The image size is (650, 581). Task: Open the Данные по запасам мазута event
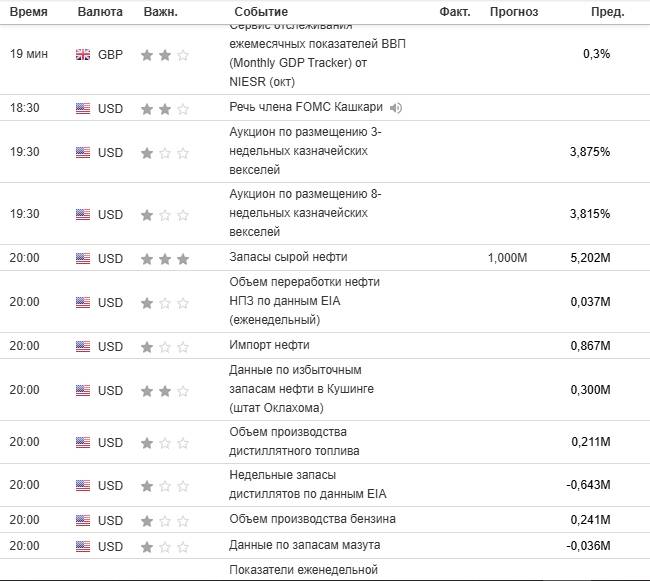coord(304,545)
